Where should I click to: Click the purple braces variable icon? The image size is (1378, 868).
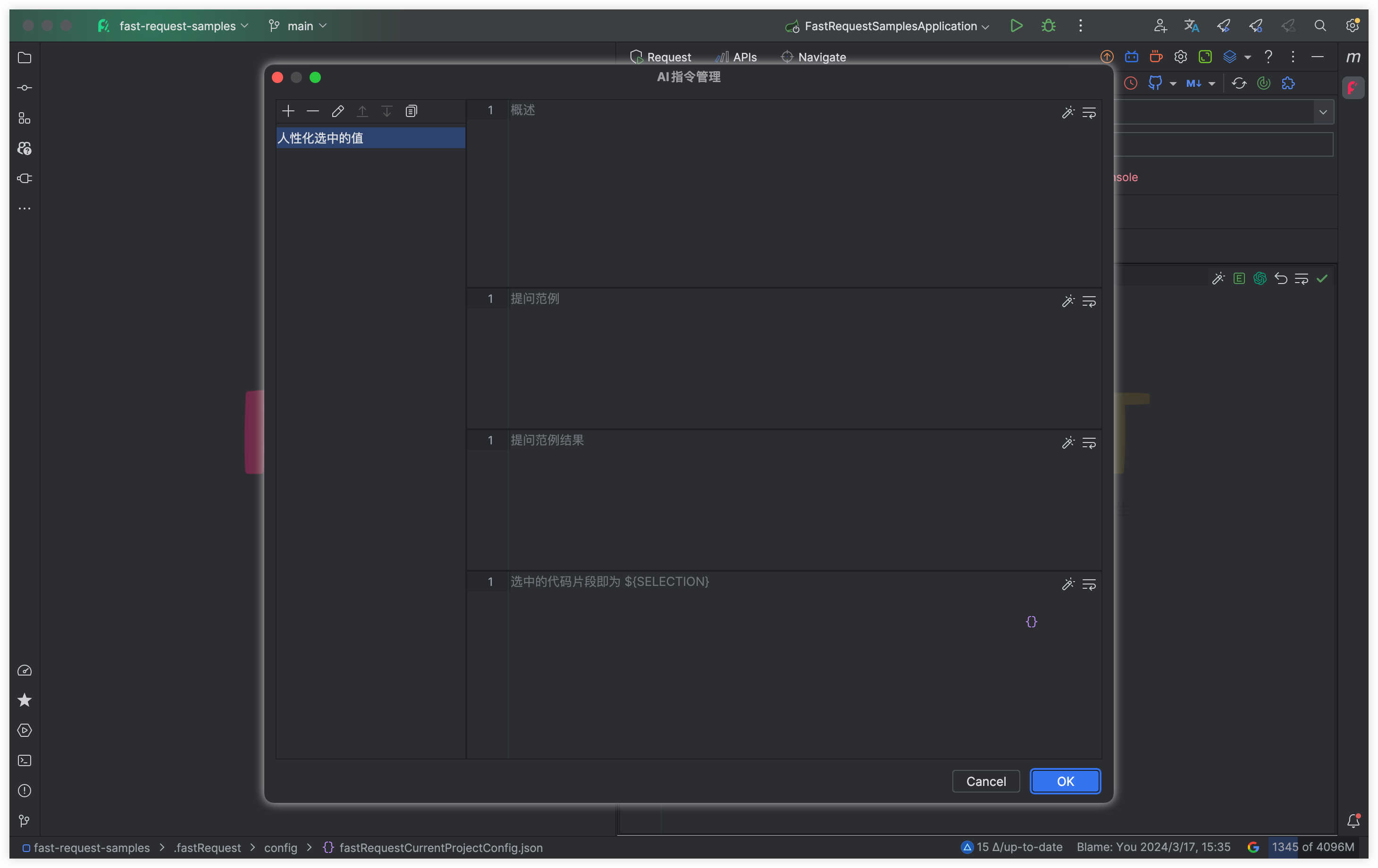pos(1031,621)
